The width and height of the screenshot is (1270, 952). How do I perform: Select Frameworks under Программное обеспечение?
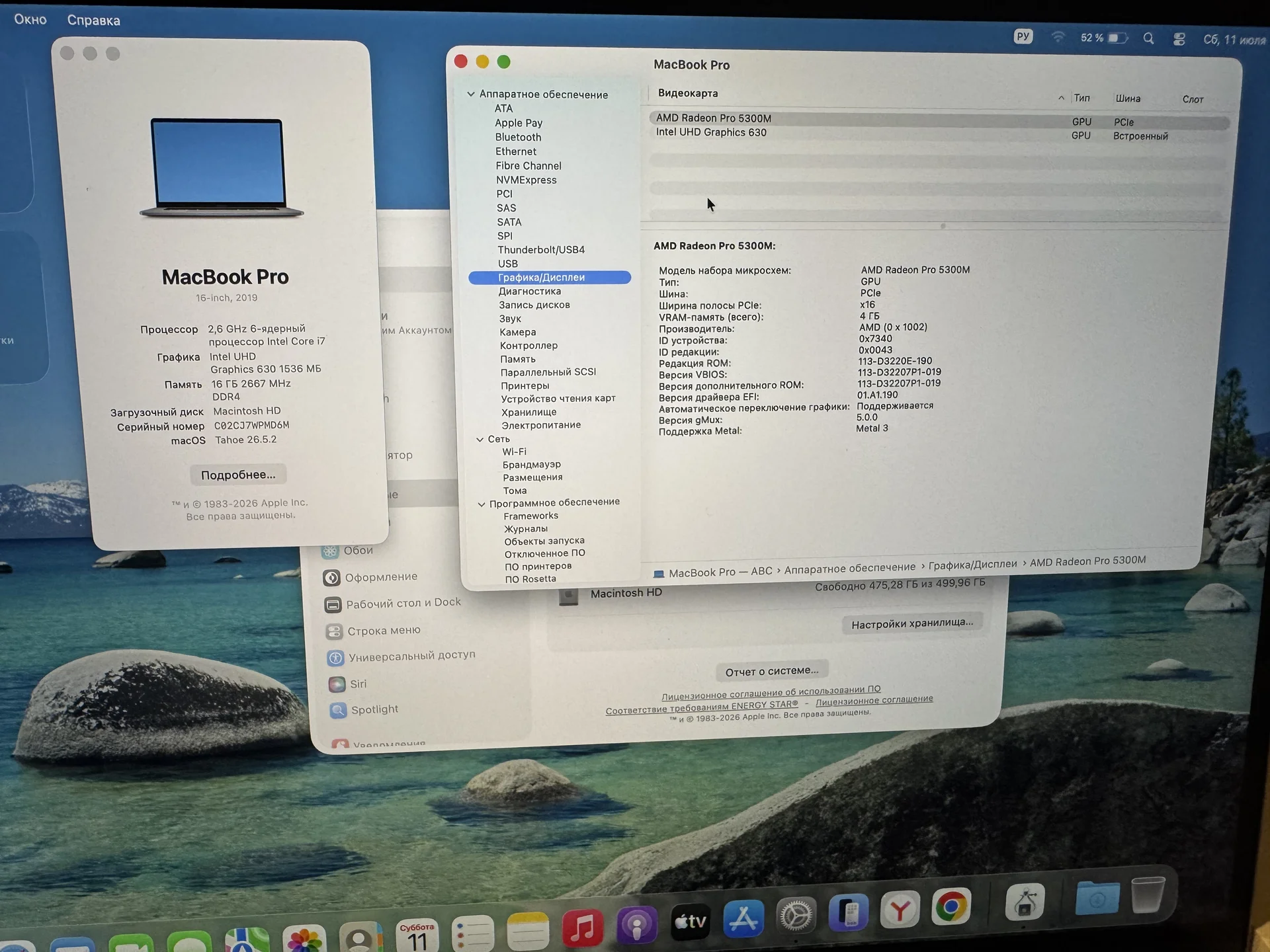[x=530, y=516]
